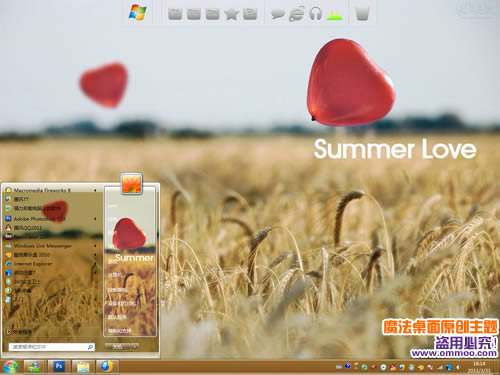500x375 pixels.
Task: Open the chat bubble icon in dock
Action: pos(278,14)
